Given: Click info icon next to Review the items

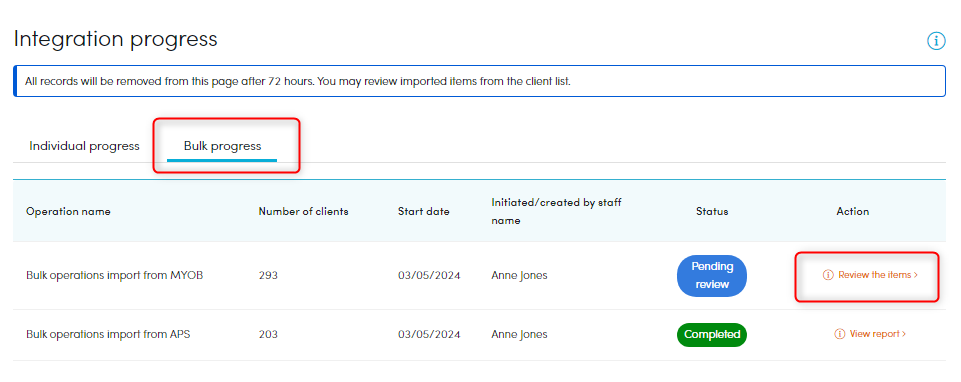Looking at the screenshot, I should (x=828, y=275).
